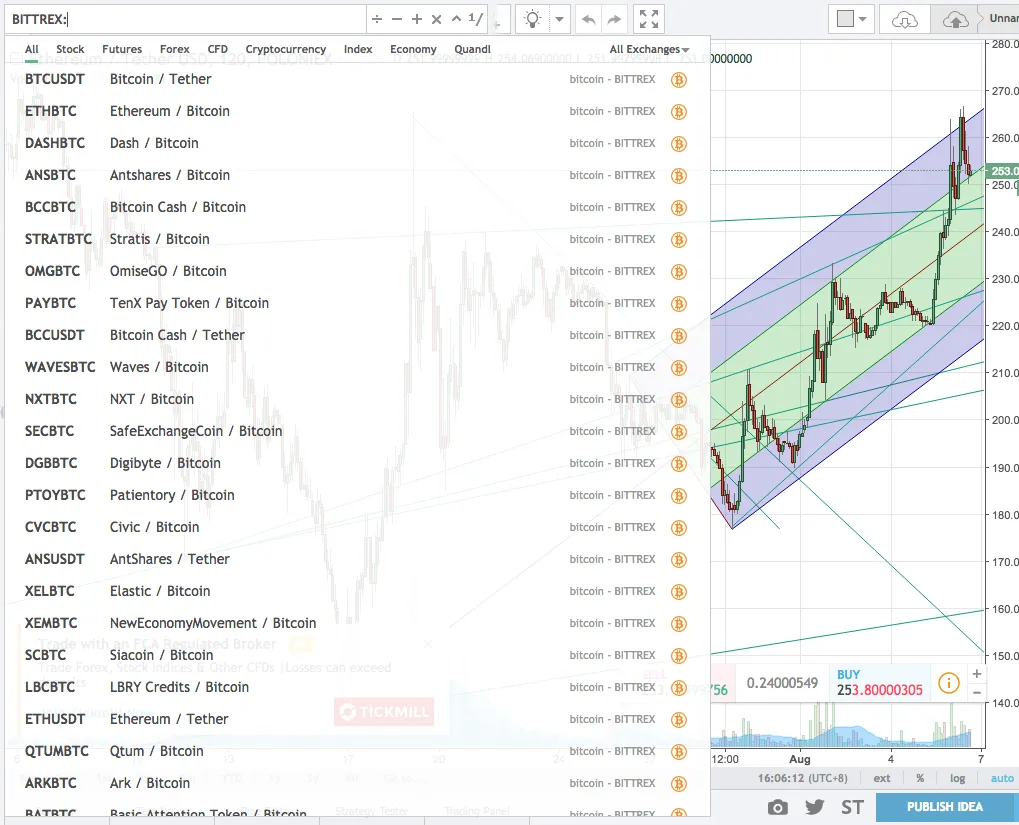
Task: Choose NXTBTC NXT / Bitcoin result
Action: 357,399
